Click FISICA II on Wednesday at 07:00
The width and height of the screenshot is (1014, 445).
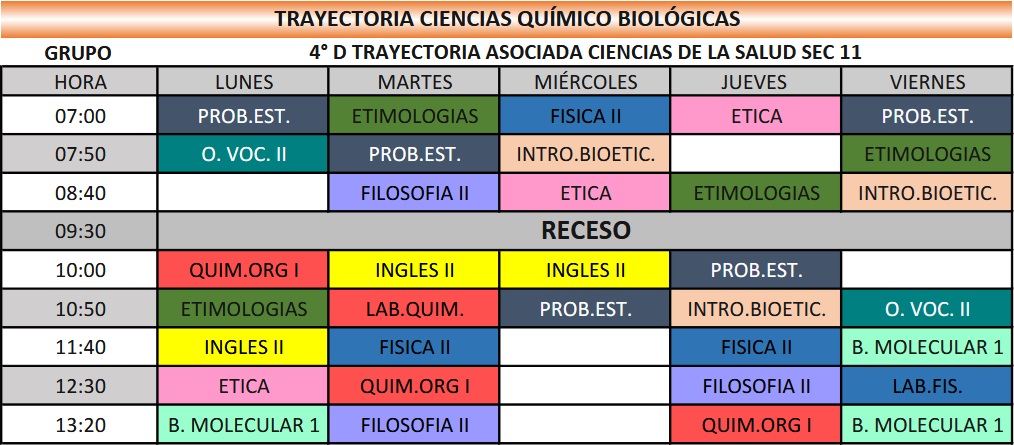585,116
